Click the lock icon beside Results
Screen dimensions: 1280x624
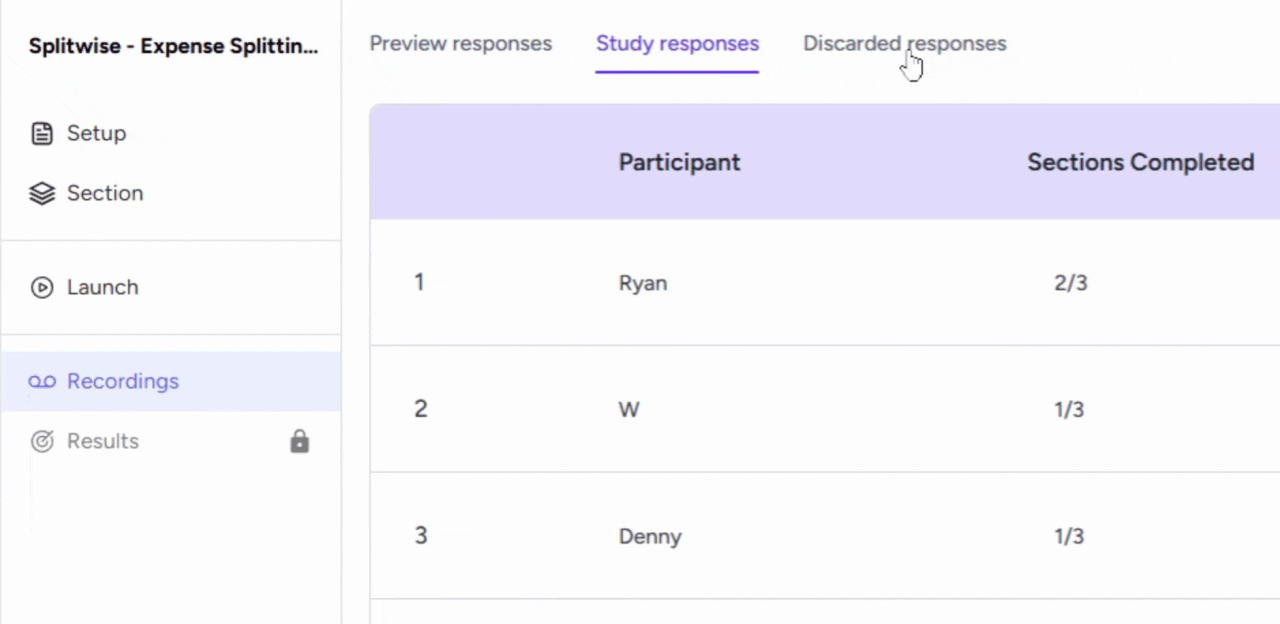299,441
